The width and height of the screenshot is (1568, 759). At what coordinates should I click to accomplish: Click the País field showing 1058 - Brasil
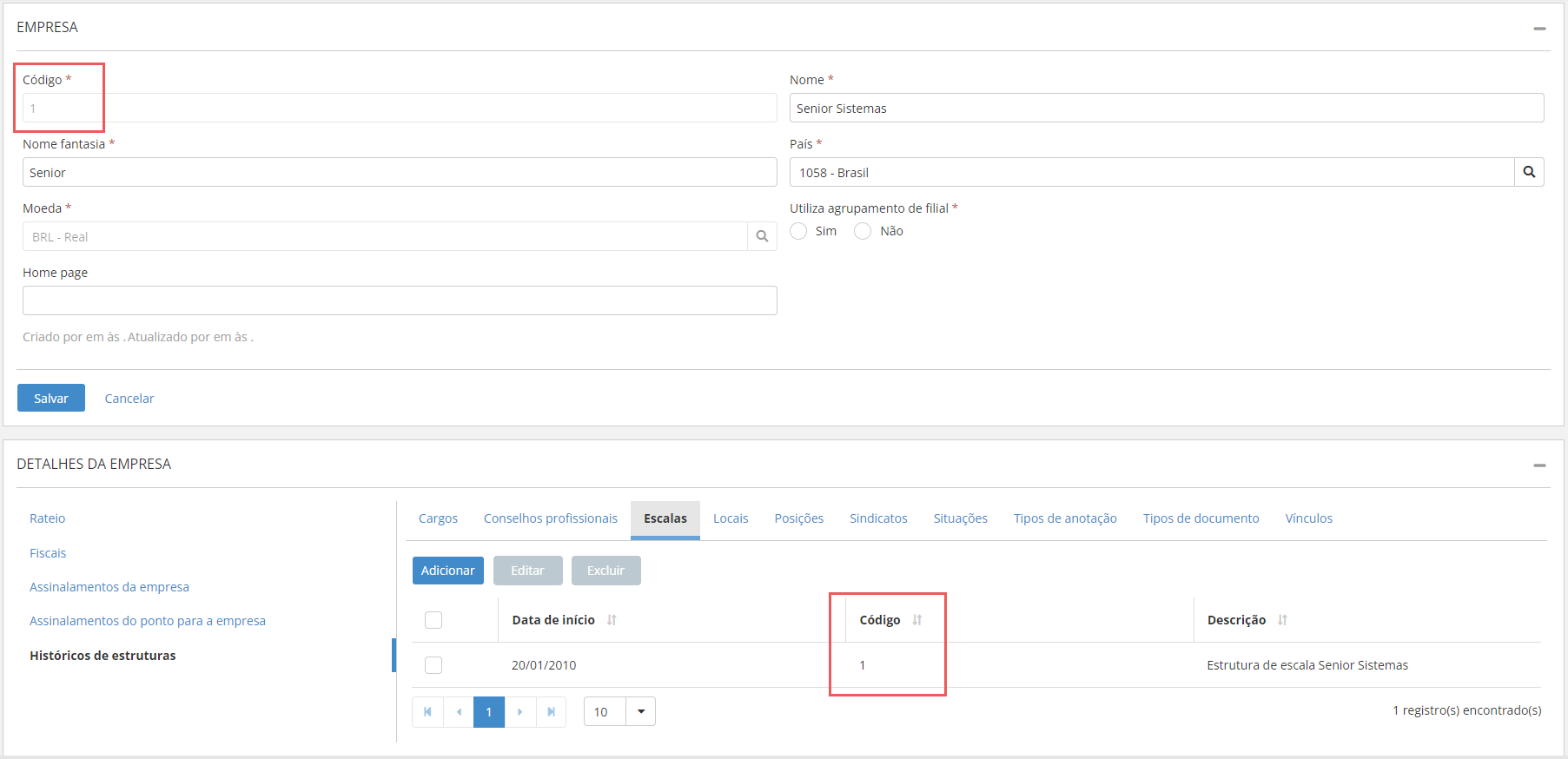(1152, 172)
